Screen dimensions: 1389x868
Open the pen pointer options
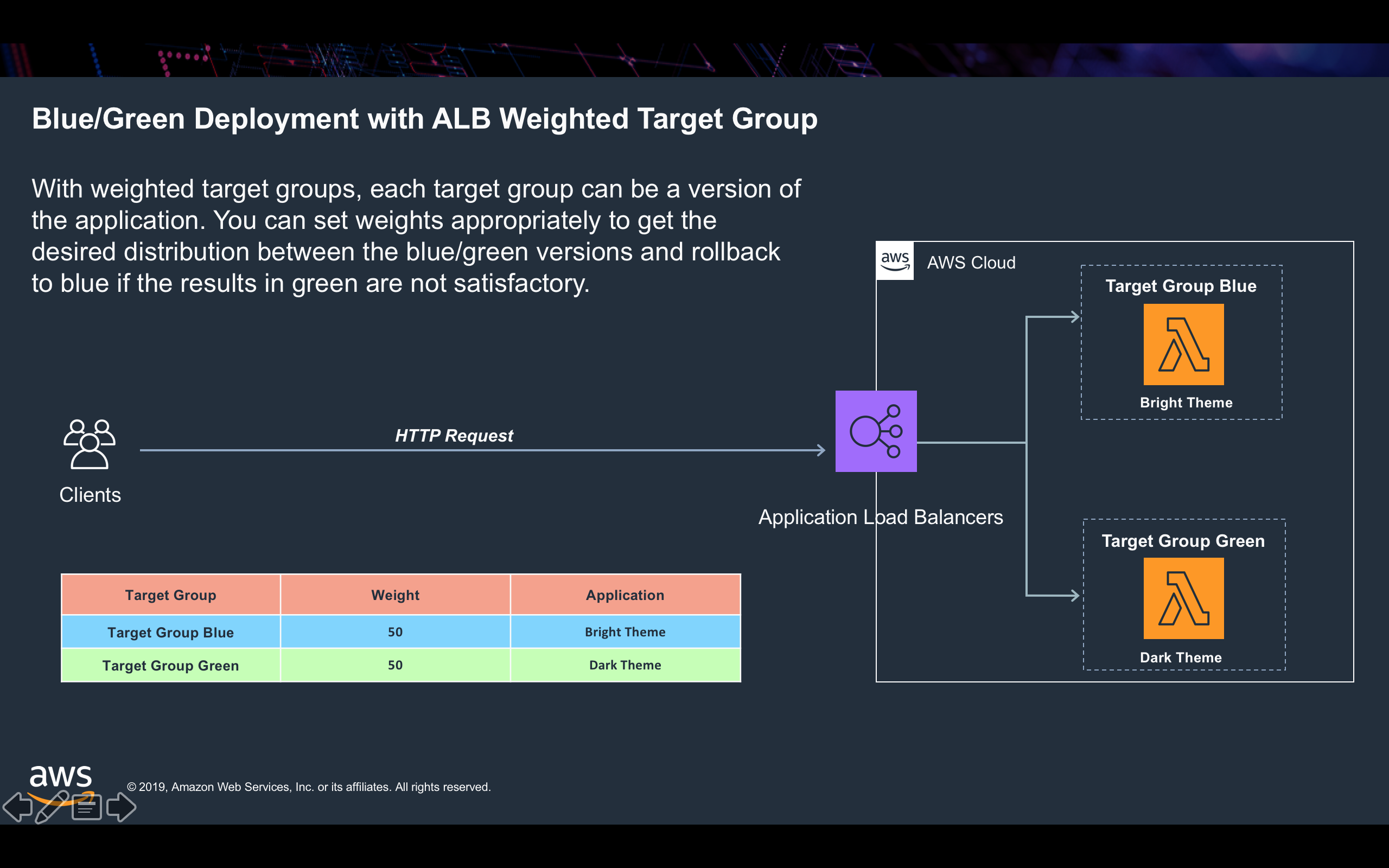(52, 807)
